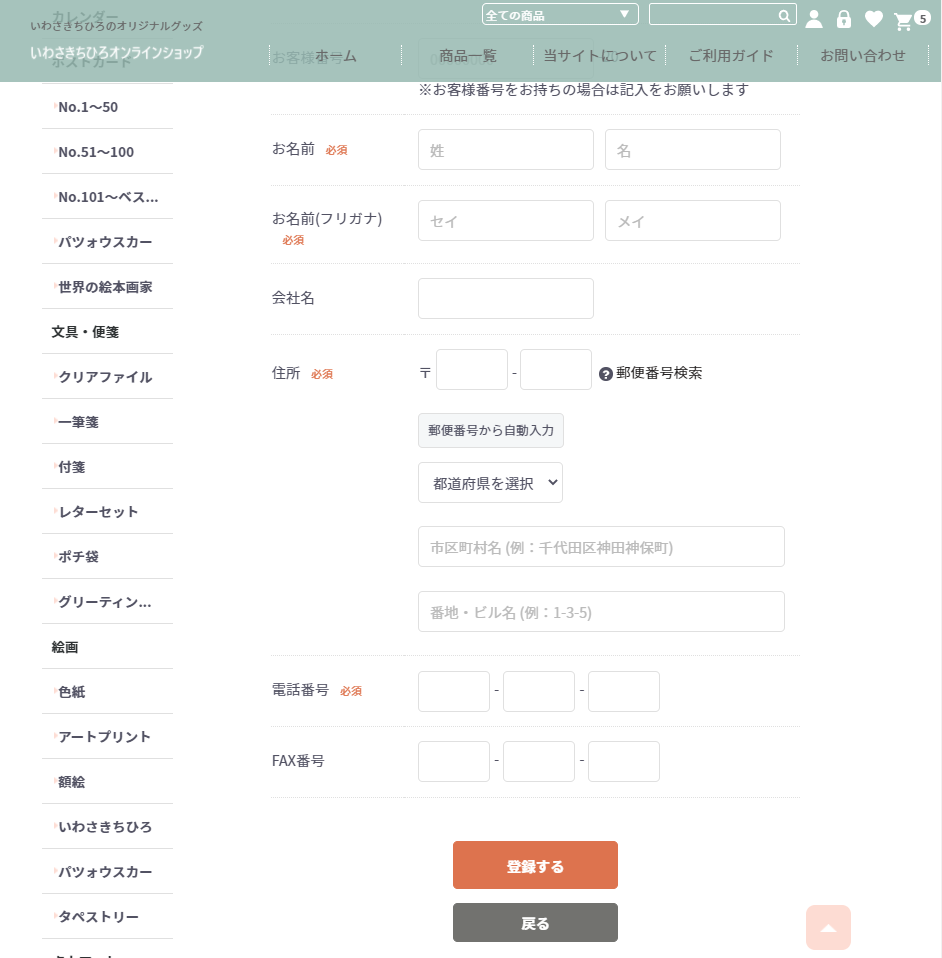Click the メイ furigana field
942x958 pixels.
coord(693,221)
